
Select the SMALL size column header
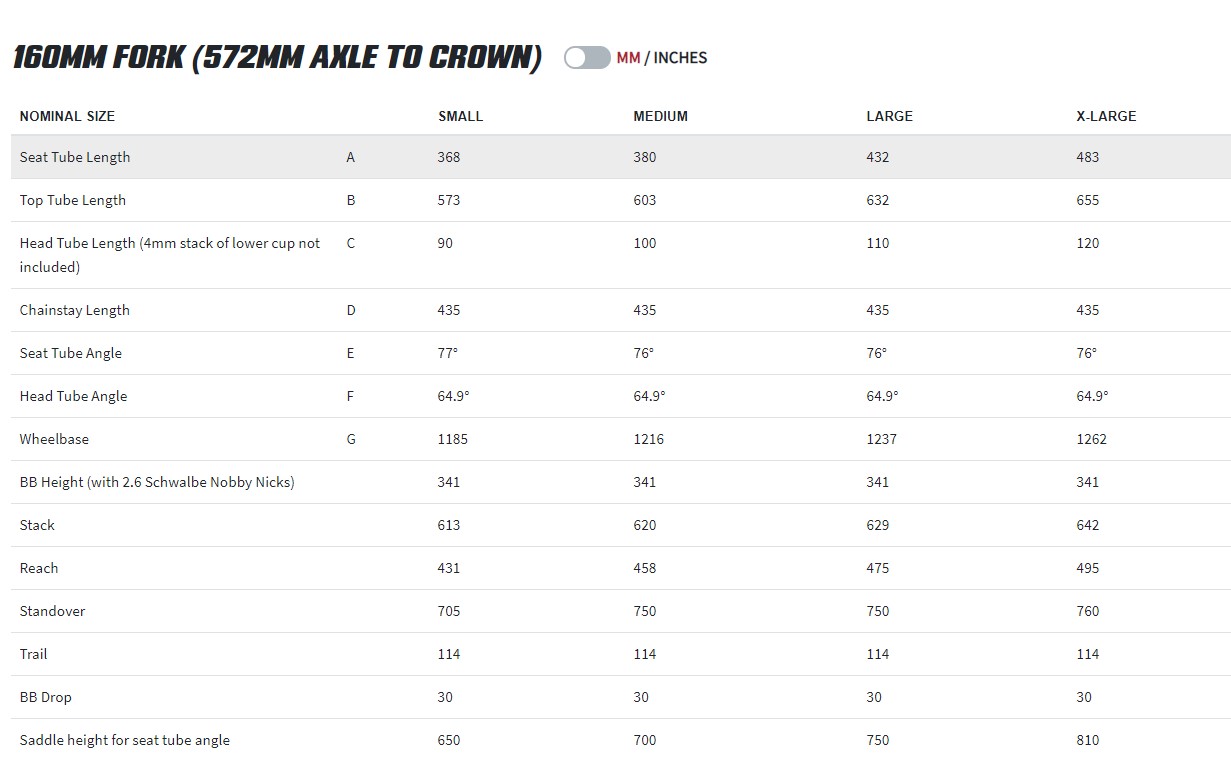pos(460,116)
